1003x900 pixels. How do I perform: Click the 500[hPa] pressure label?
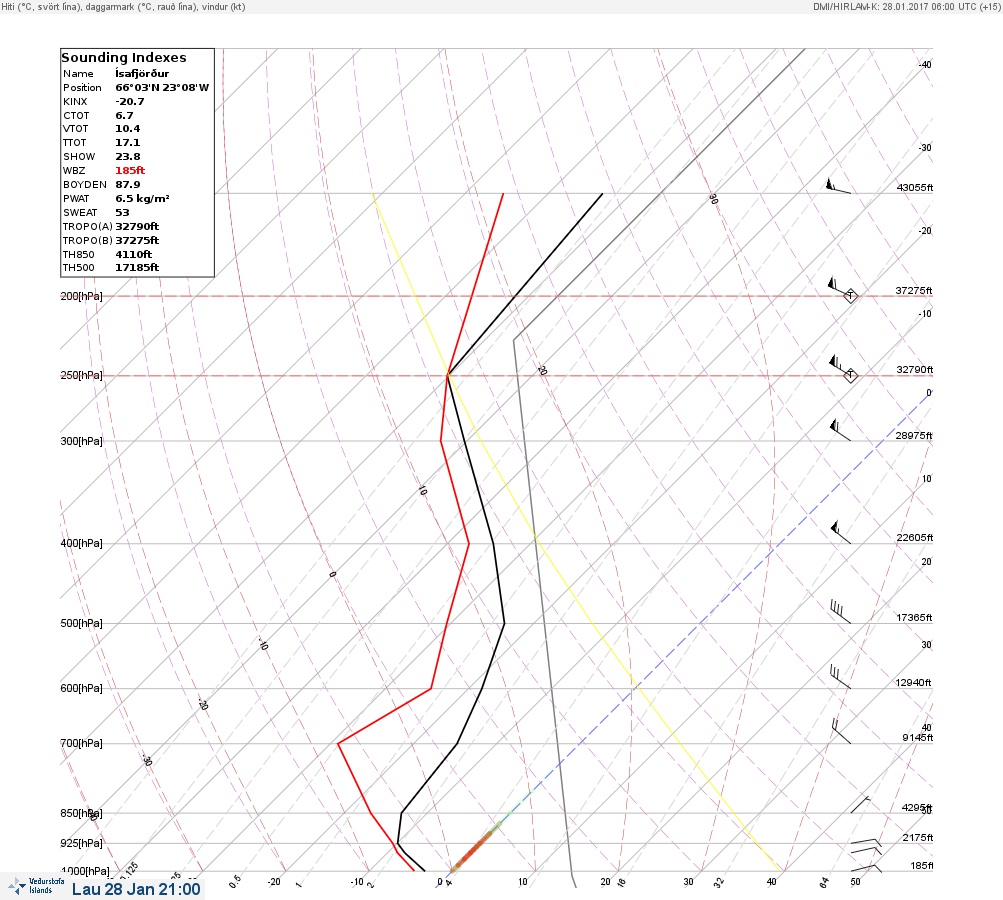pyautogui.click(x=81, y=623)
